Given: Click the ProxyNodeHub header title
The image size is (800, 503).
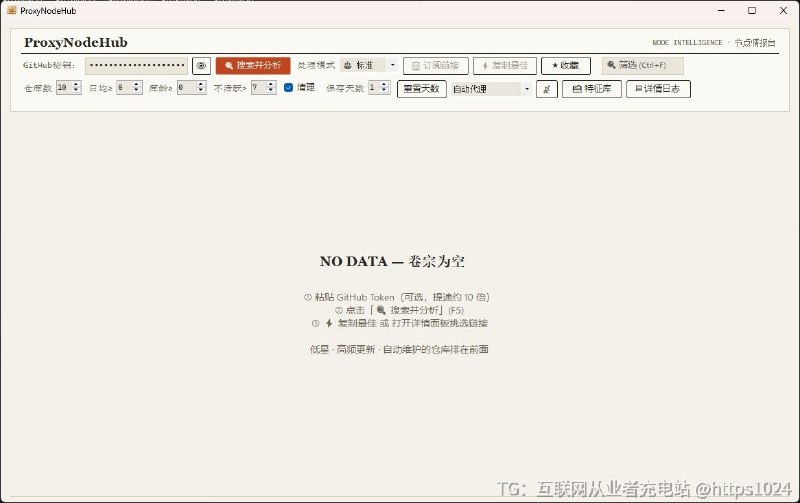Looking at the screenshot, I should pyautogui.click(x=76, y=42).
